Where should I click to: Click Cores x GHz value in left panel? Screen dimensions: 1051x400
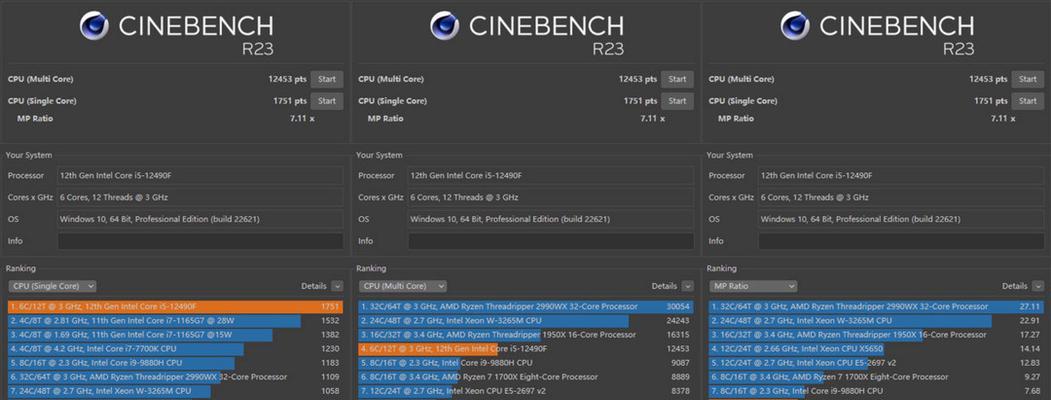tap(200, 198)
